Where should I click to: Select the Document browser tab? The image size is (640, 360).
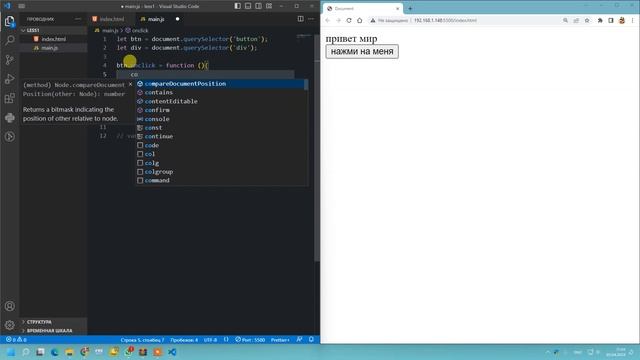point(362,9)
